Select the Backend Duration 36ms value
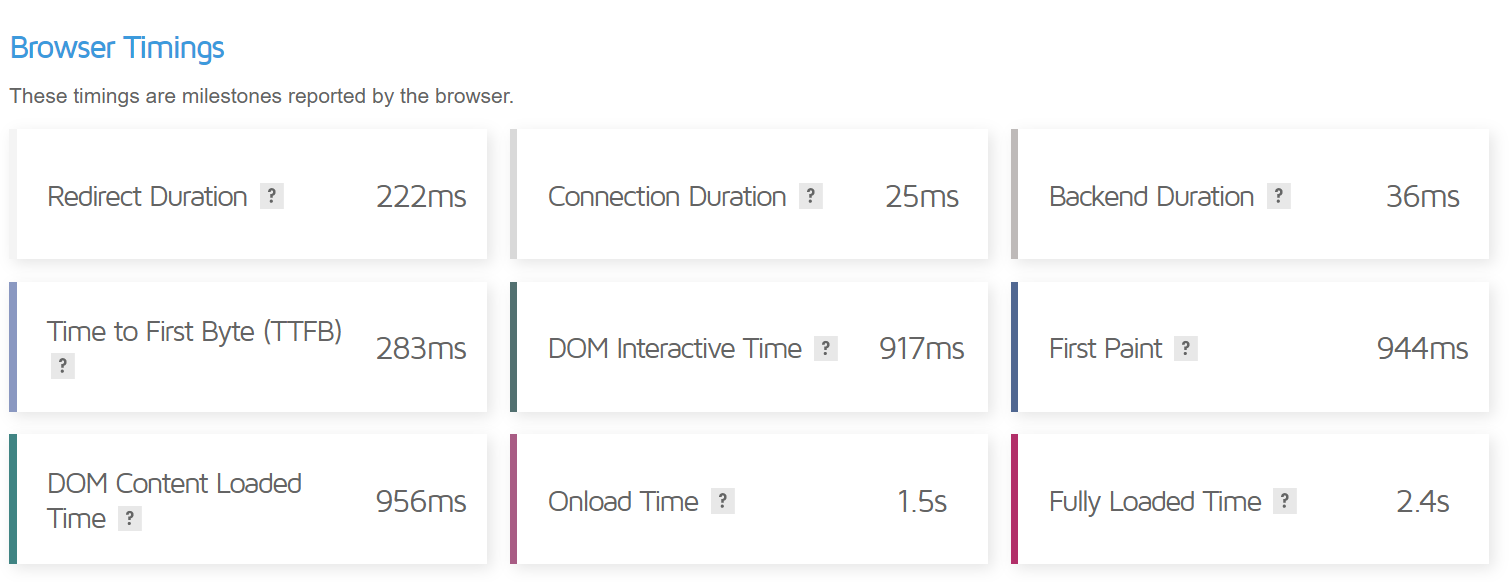This screenshot has height=582, width=1512. coord(1422,197)
